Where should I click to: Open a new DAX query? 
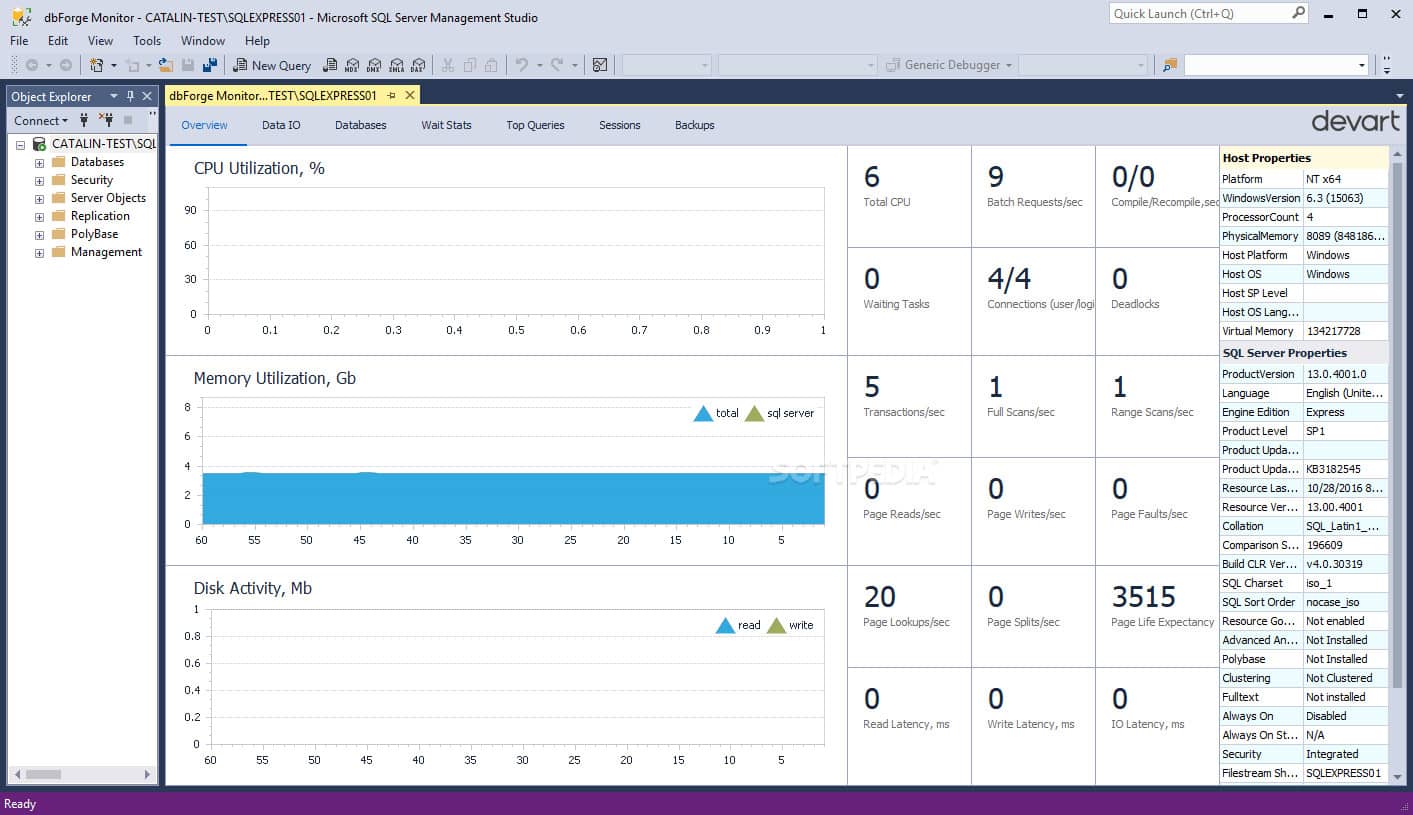tap(418, 65)
